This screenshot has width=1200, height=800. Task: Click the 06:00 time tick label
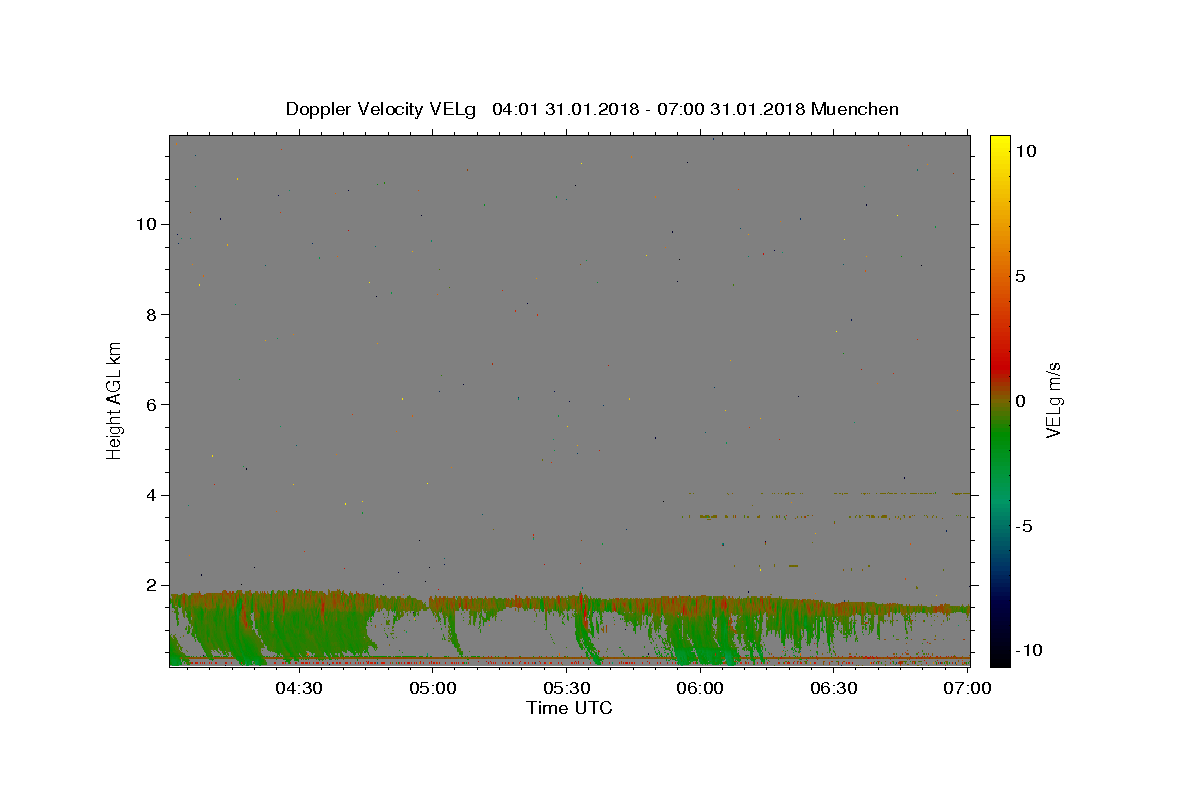701,688
